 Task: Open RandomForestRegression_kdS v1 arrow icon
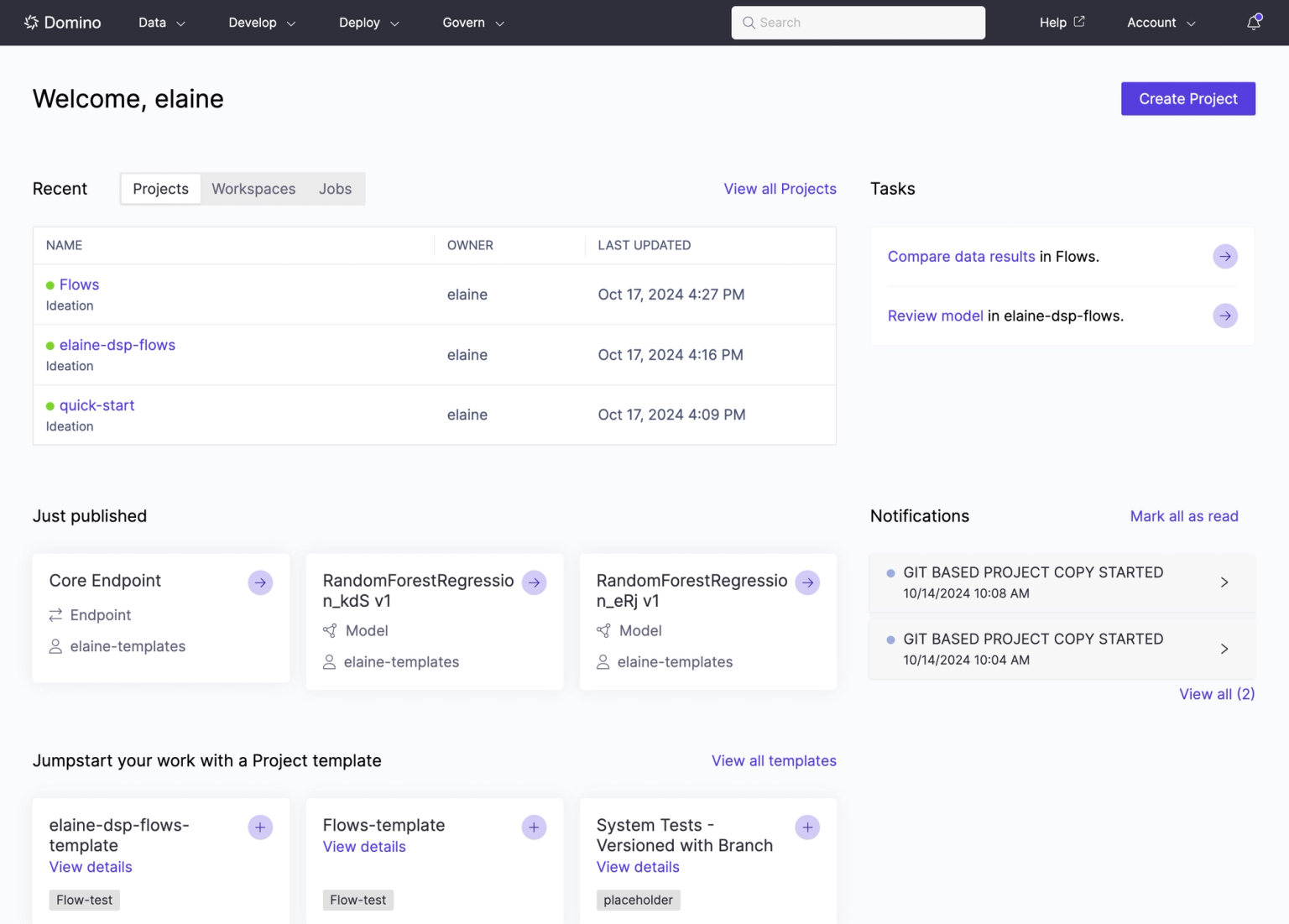534,582
